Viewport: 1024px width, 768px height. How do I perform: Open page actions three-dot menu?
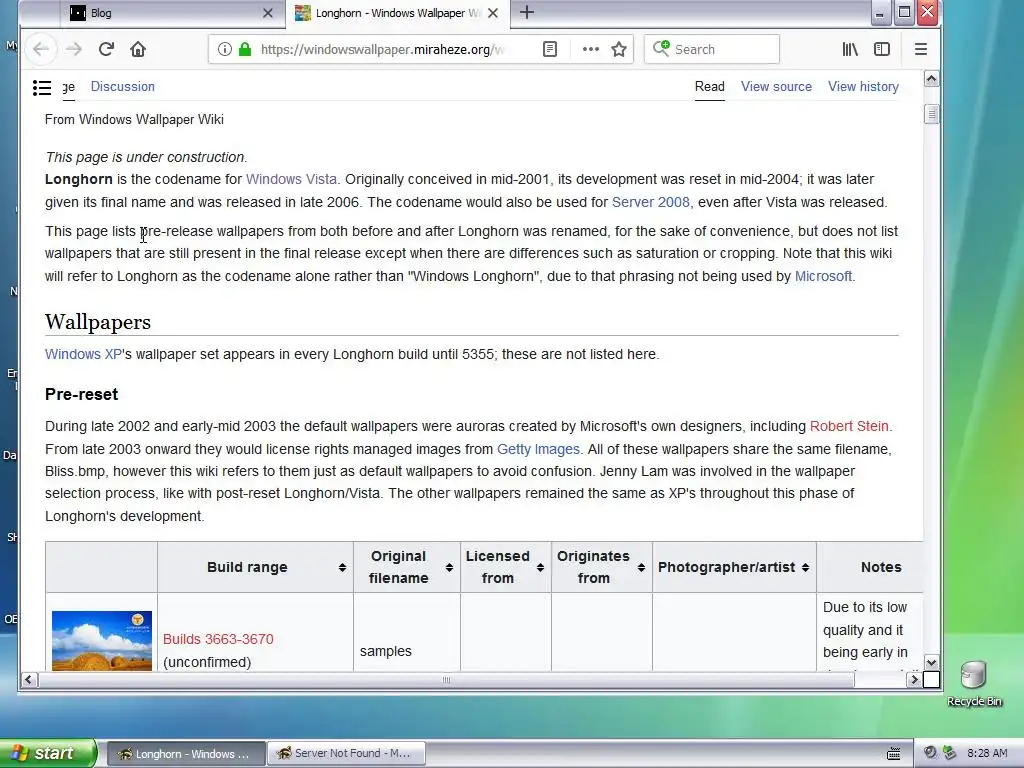(590, 49)
